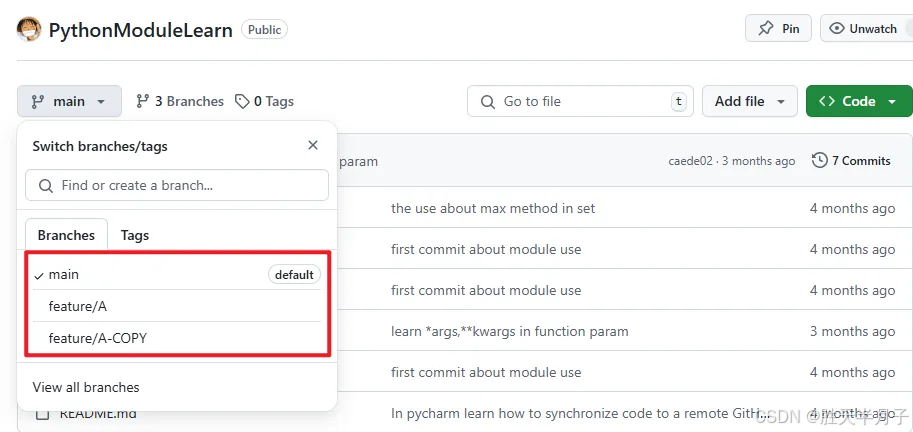The width and height of the screenshot is (913, 432).
Task: Switch to the Tags tab
Action: point(135,235)
